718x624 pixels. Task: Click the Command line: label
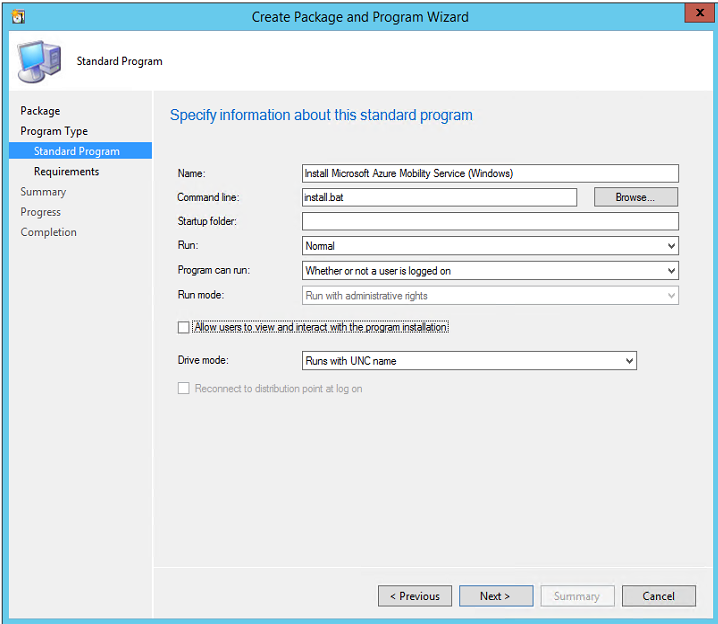[x=208, y=197]
